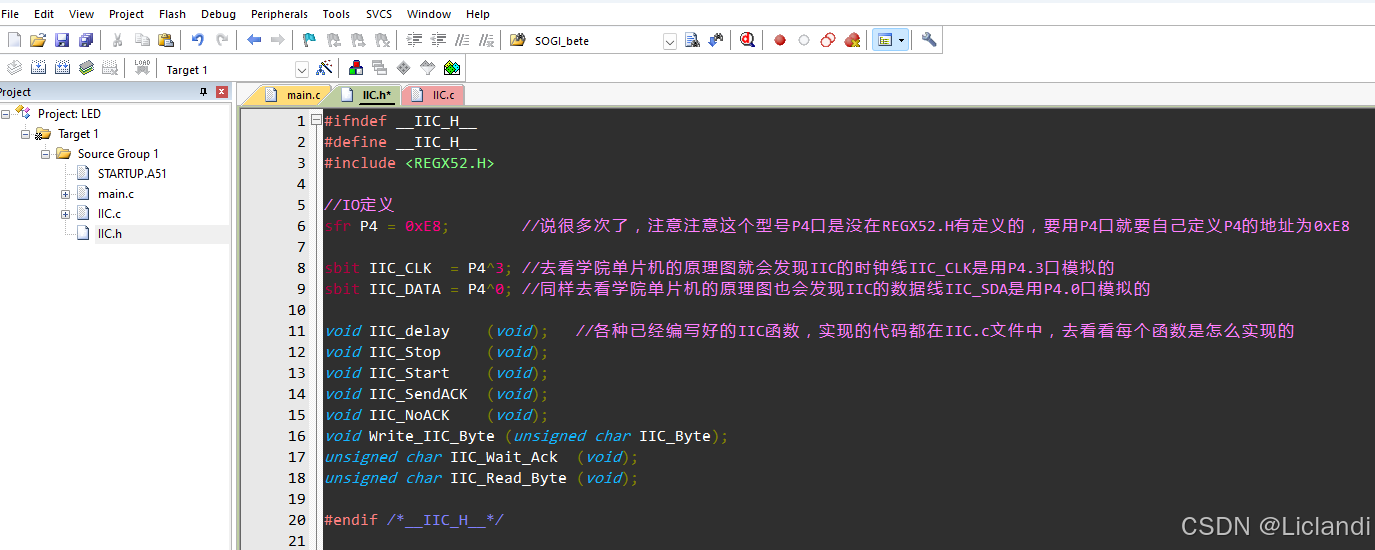Switch to the IIC.c editor tab

coord(433,95)
